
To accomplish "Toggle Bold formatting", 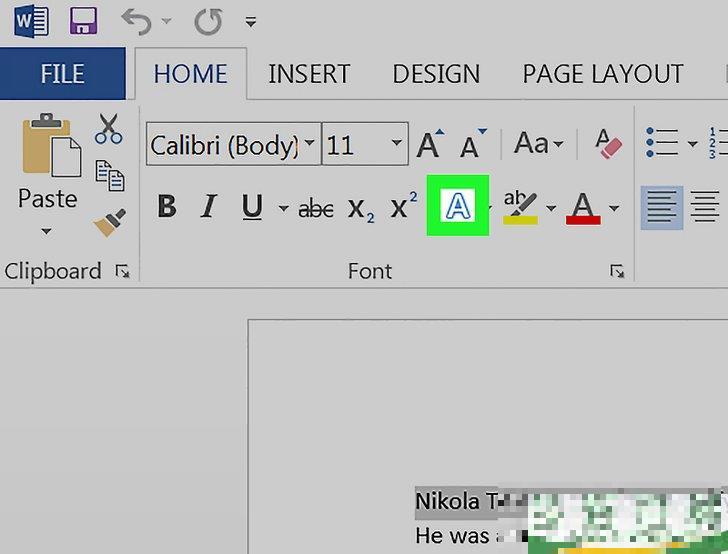I will (167, 208).
